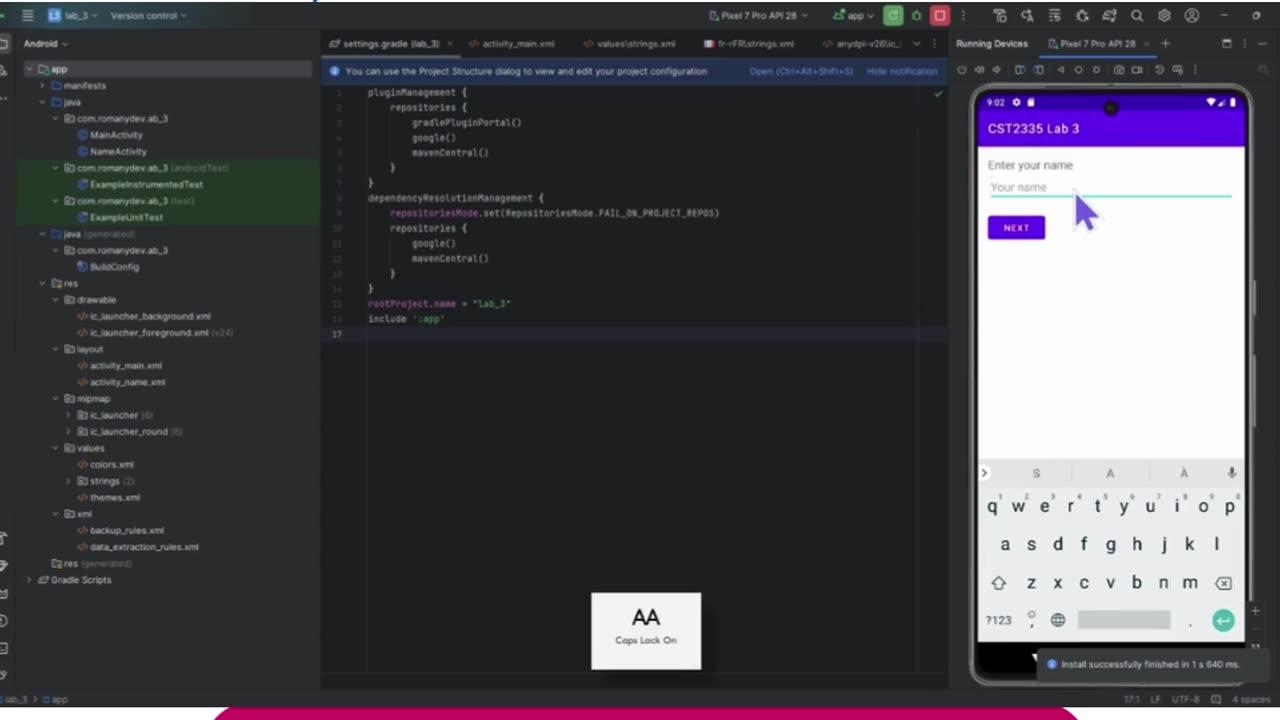This screenshot has width=1280, height=720.
Task: Add a new device tab with plus
Action: 1165,43
